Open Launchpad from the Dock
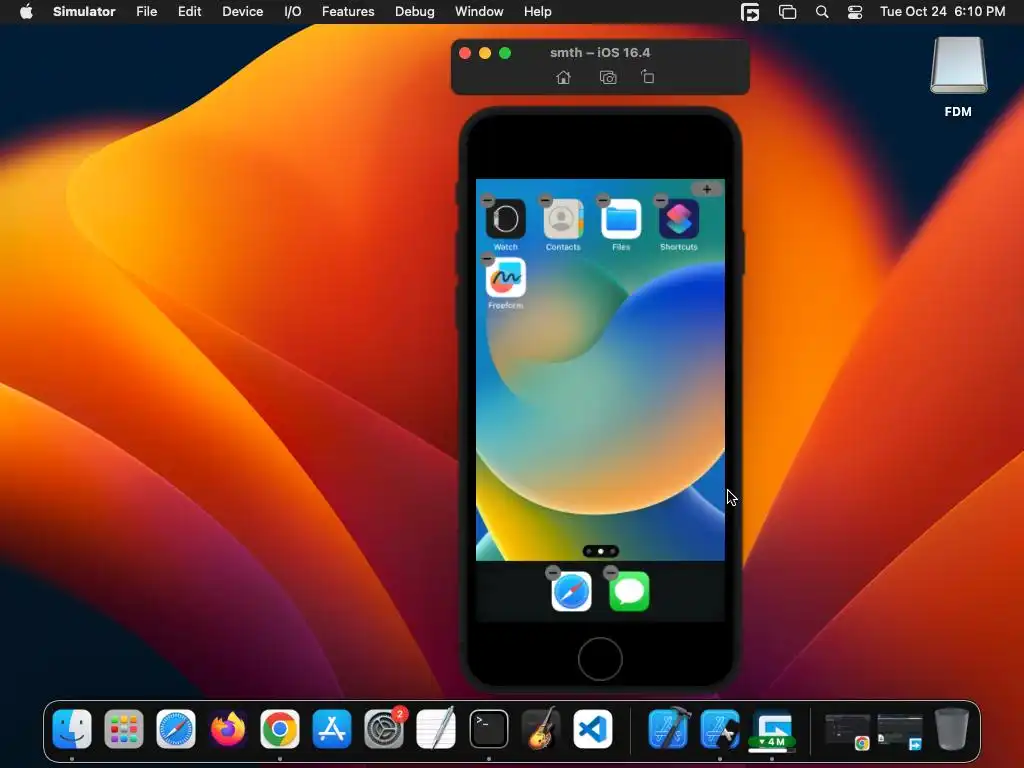 point(123,729)
